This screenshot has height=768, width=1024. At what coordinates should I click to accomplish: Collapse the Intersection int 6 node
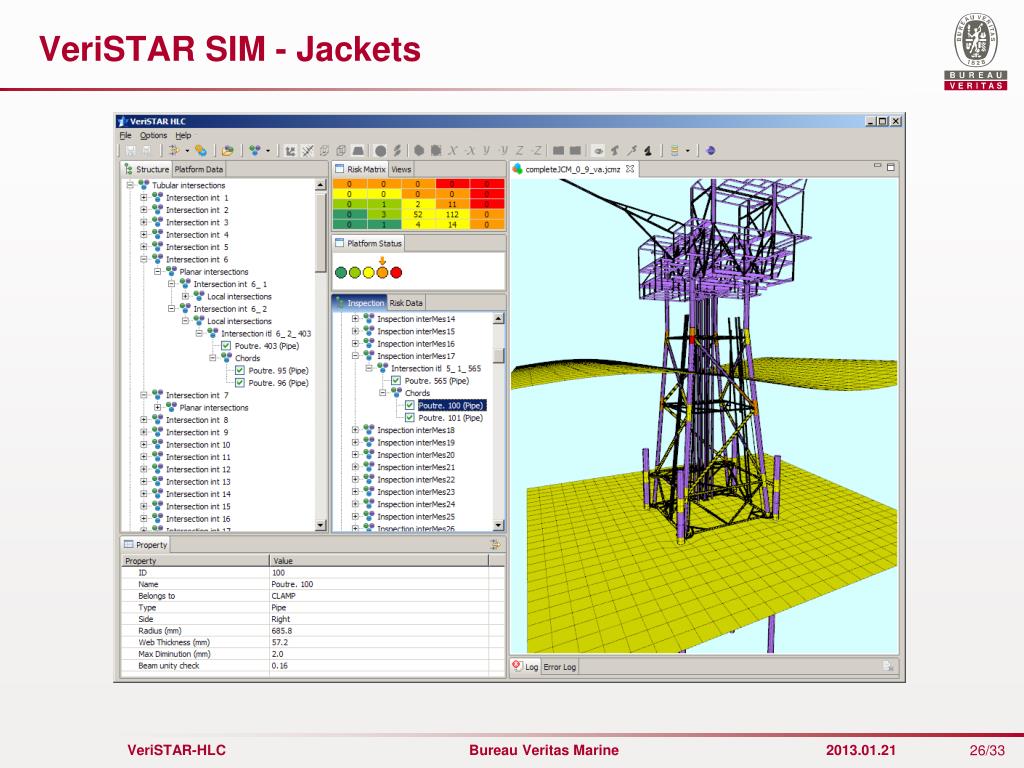pos(144,259)
